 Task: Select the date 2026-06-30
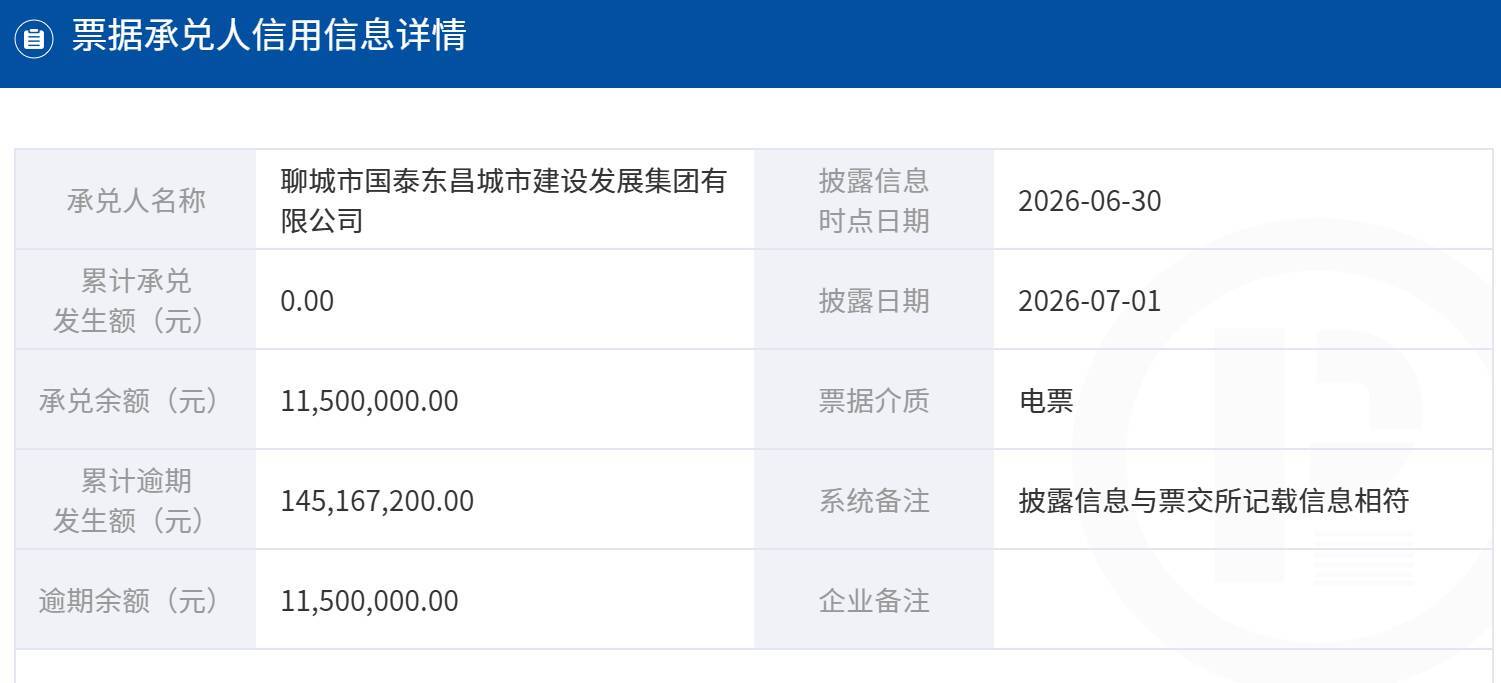tap(1090, 201)
